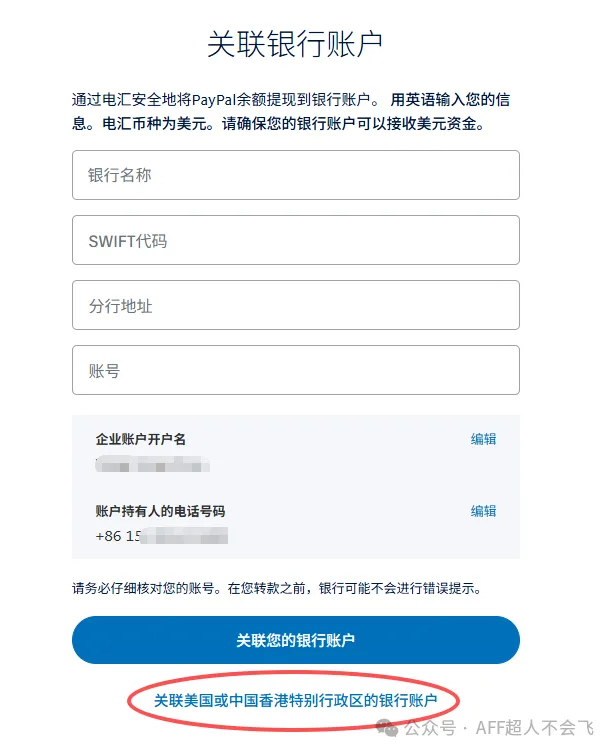This screenshot has width=614, height=753.
Task: Click the blurred business account name value
Action: coord(155,464)
